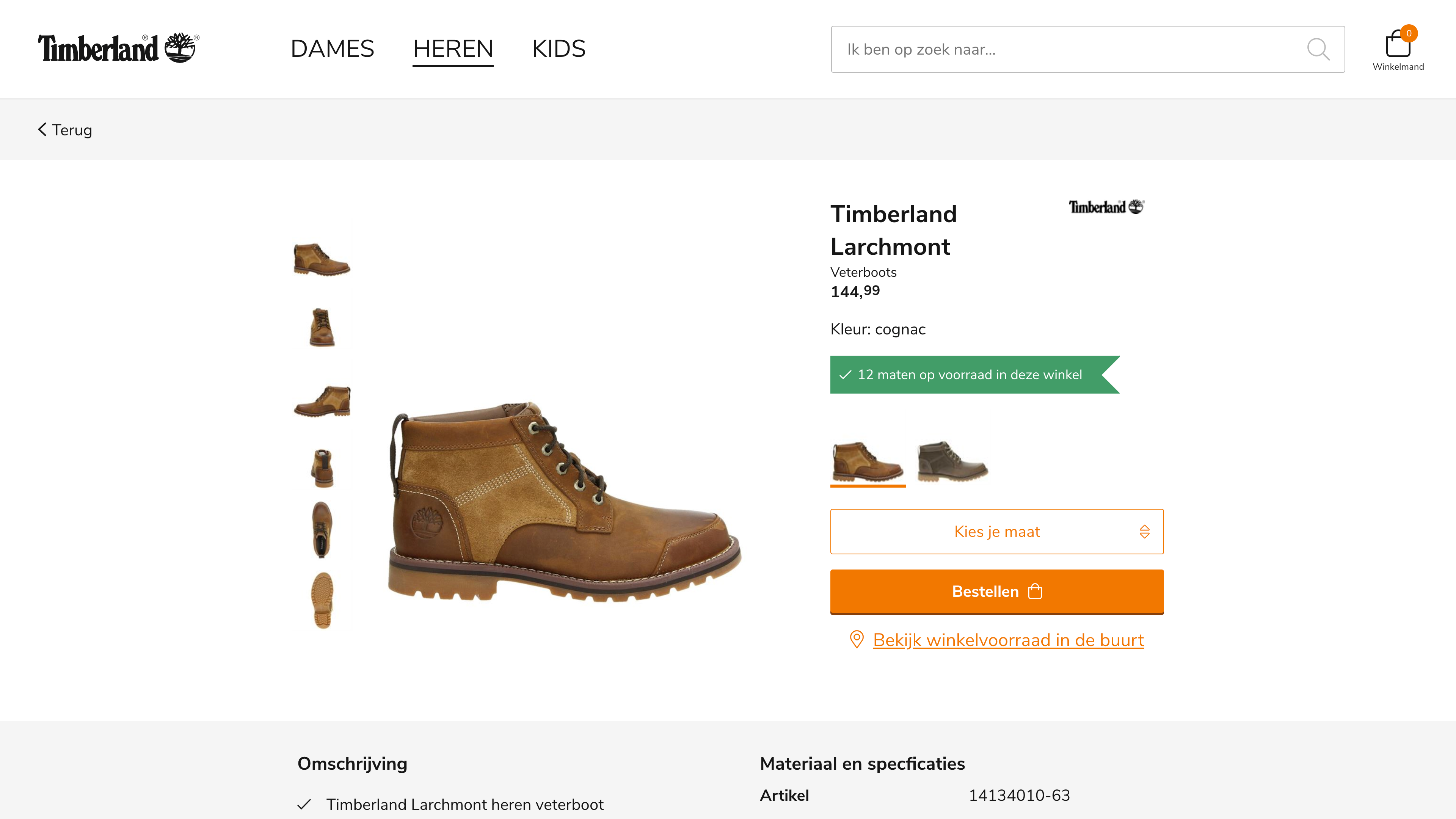The image size is (1456, 819).
Task: View the top-down boot thumbnail
Action: (322, 530)
